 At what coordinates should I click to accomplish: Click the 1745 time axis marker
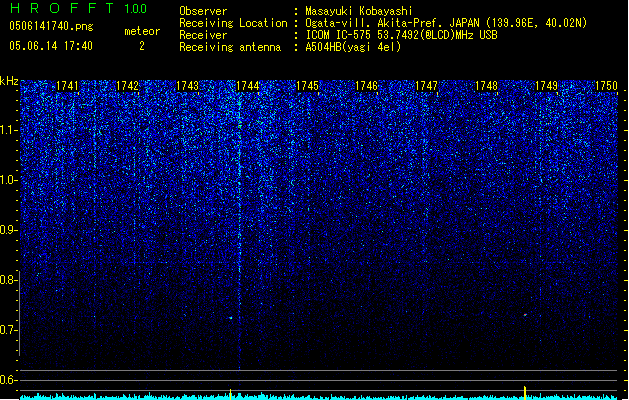click(x=307, y=86)
